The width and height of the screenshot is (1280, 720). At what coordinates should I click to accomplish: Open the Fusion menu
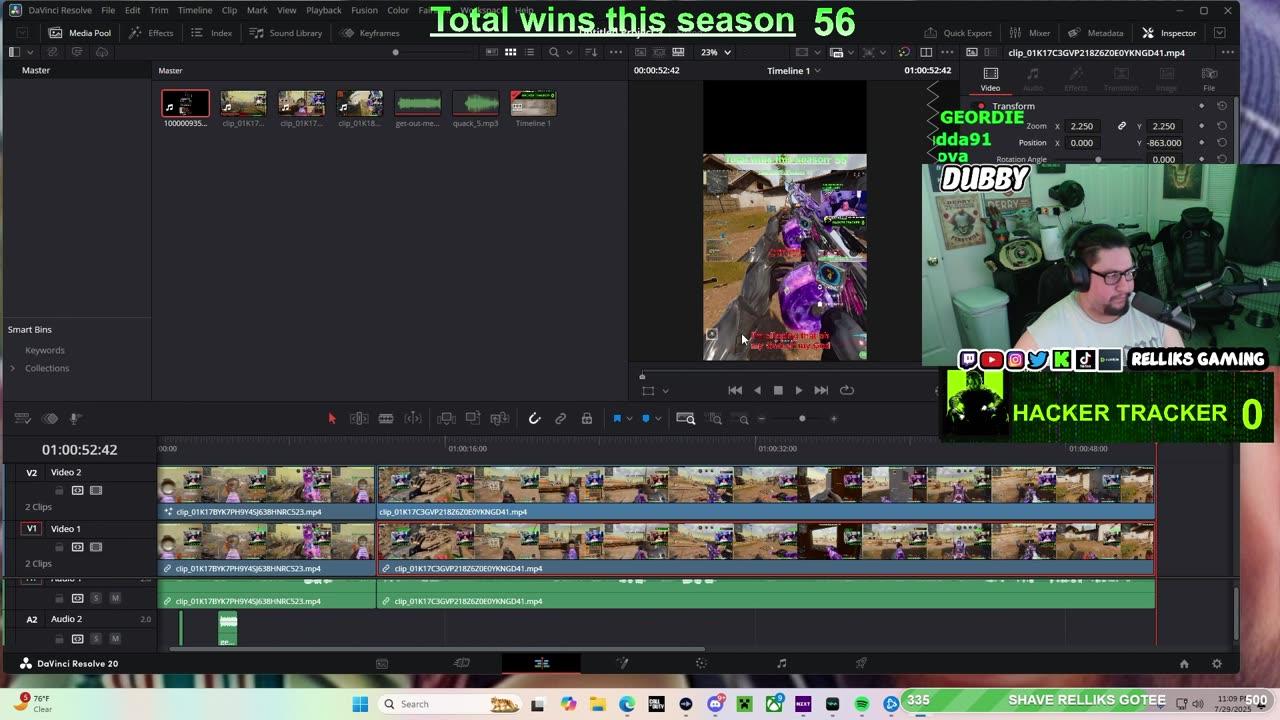click(x=364, y=10)
